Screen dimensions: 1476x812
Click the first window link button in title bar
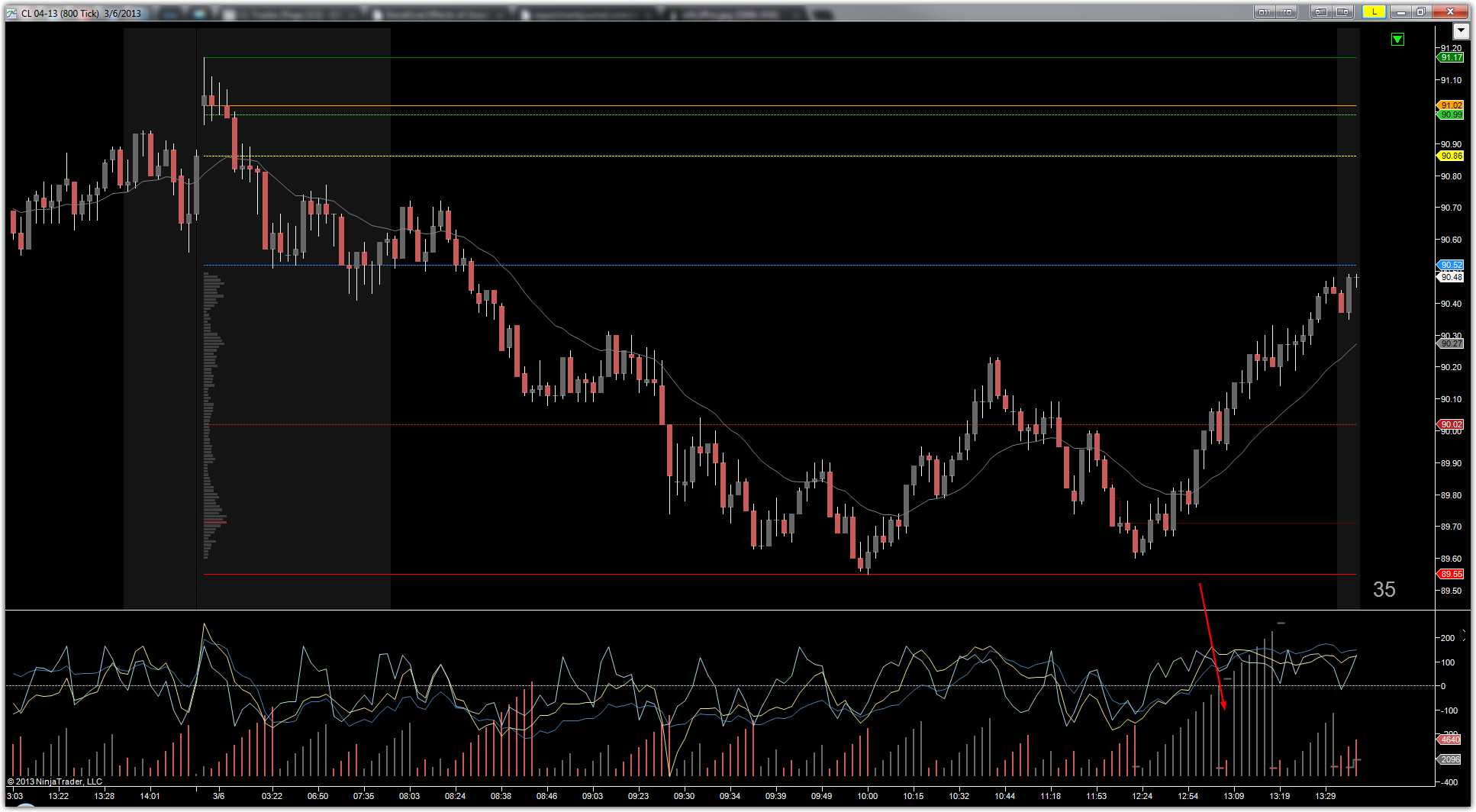(x=1265, y=11)
